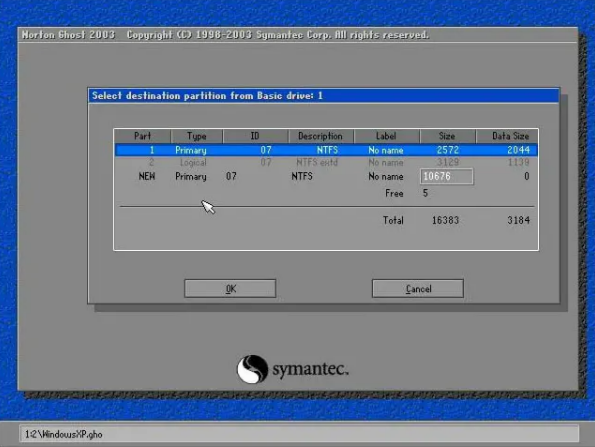
Task: Click the Label column header
Action: [x=386, y=136]
